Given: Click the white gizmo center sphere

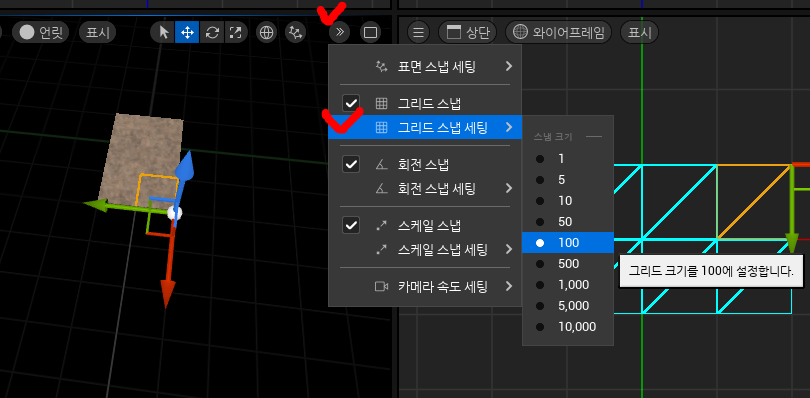Looking at the screenshot, I should click(175, 212).
